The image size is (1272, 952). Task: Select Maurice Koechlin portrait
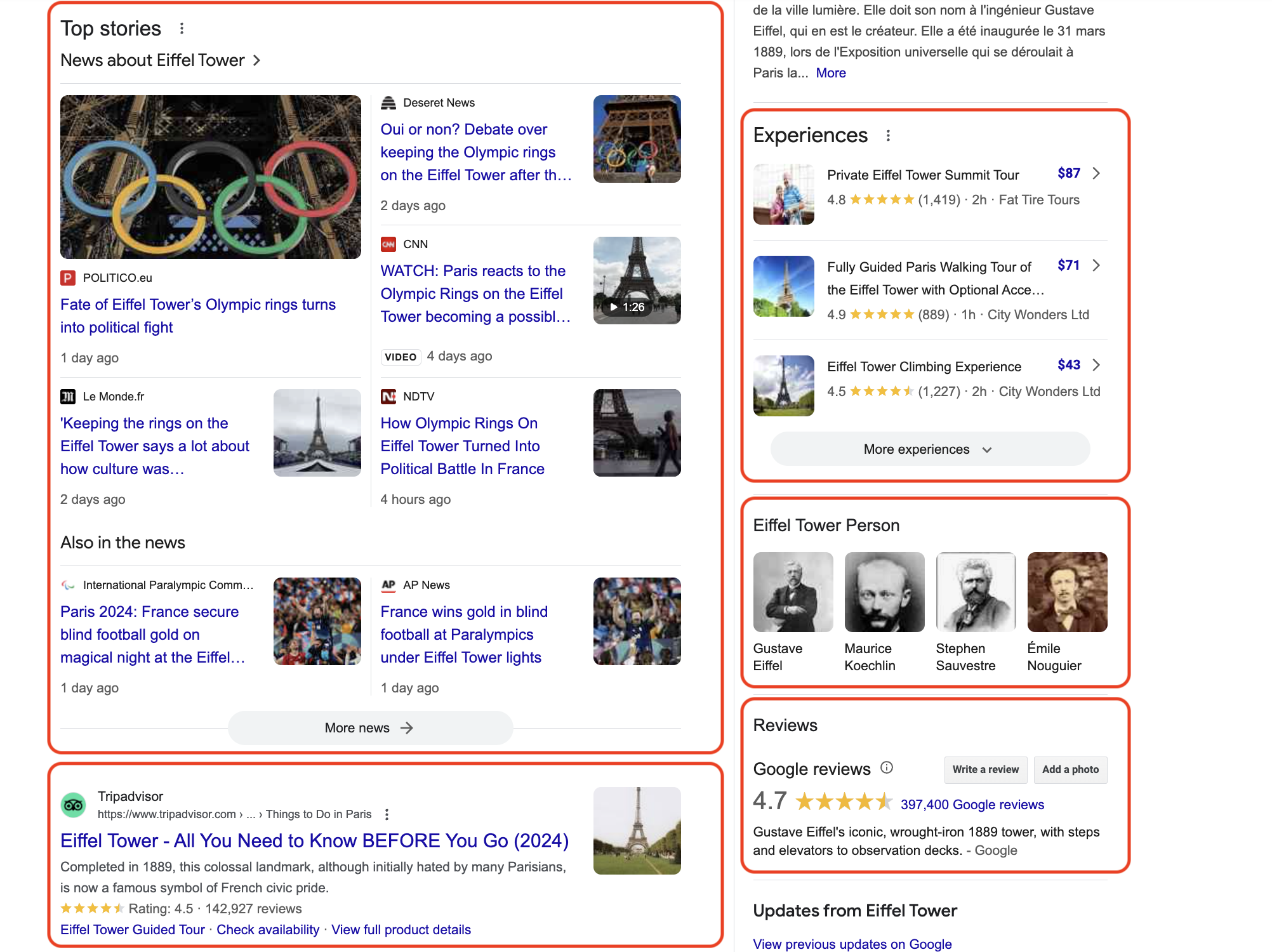884,592
